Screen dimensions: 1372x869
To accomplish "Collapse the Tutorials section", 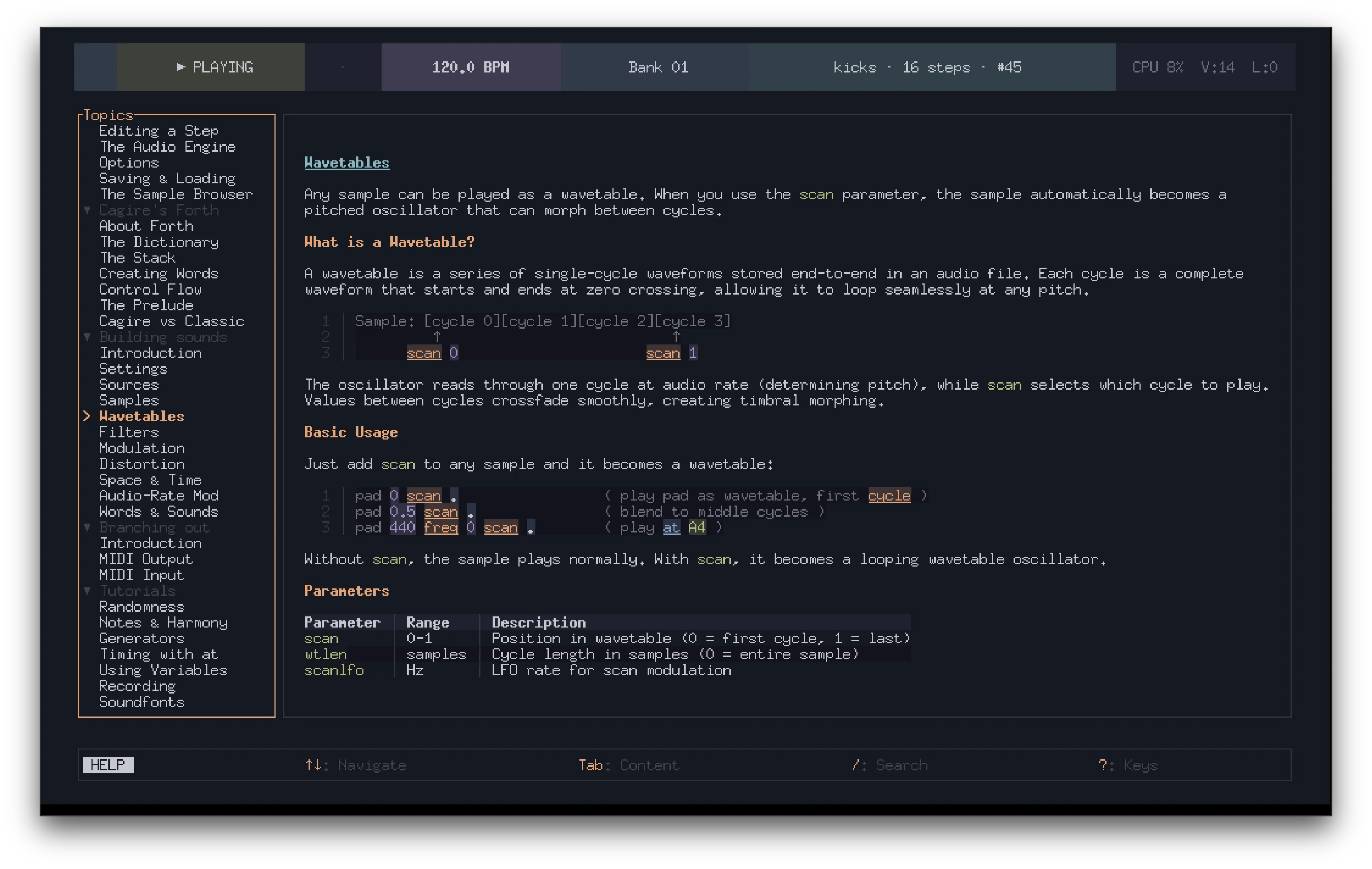I will 87,591.
